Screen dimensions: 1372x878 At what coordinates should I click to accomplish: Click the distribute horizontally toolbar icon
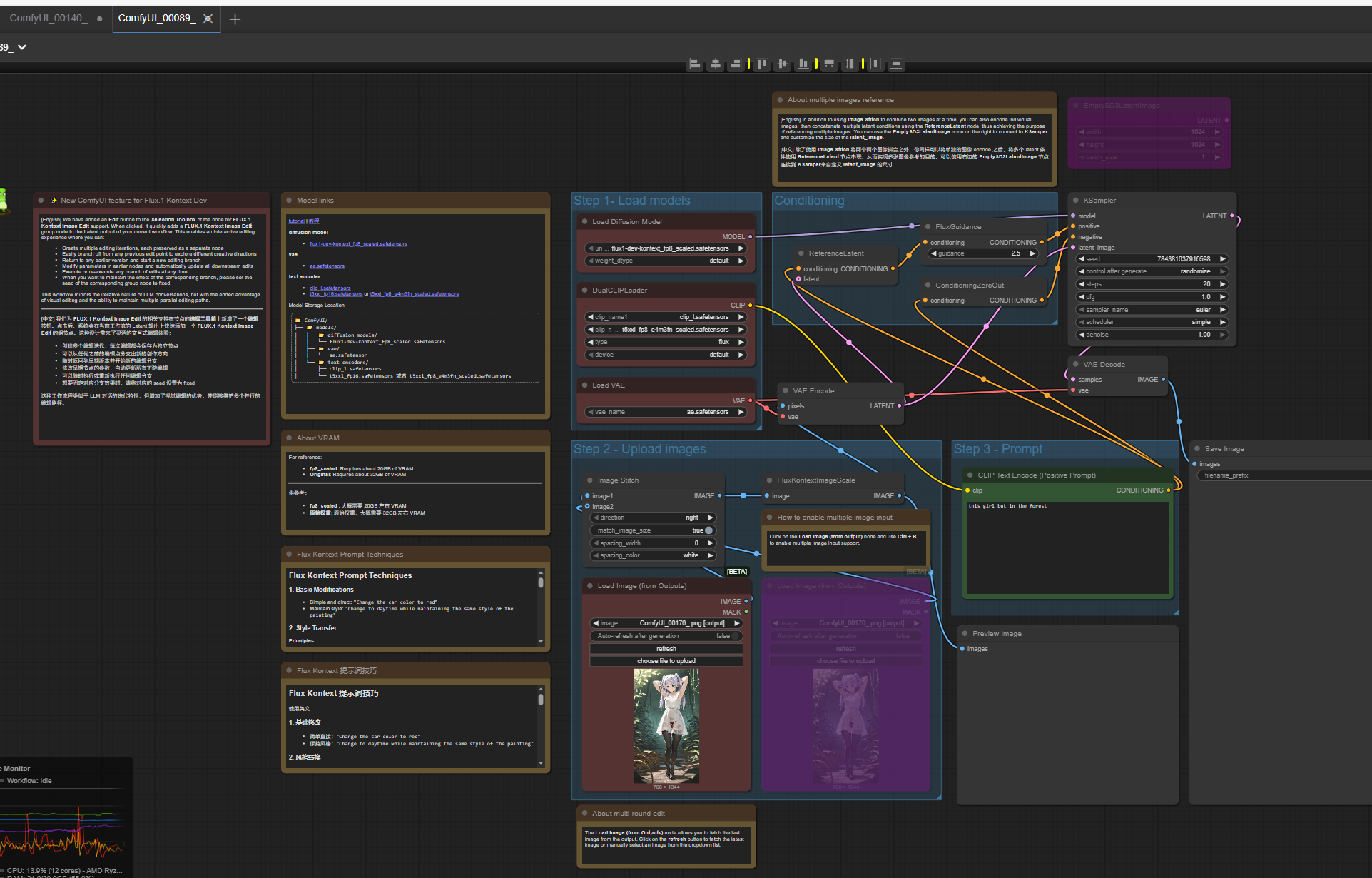pyautogui.click(x=875, y=64)
